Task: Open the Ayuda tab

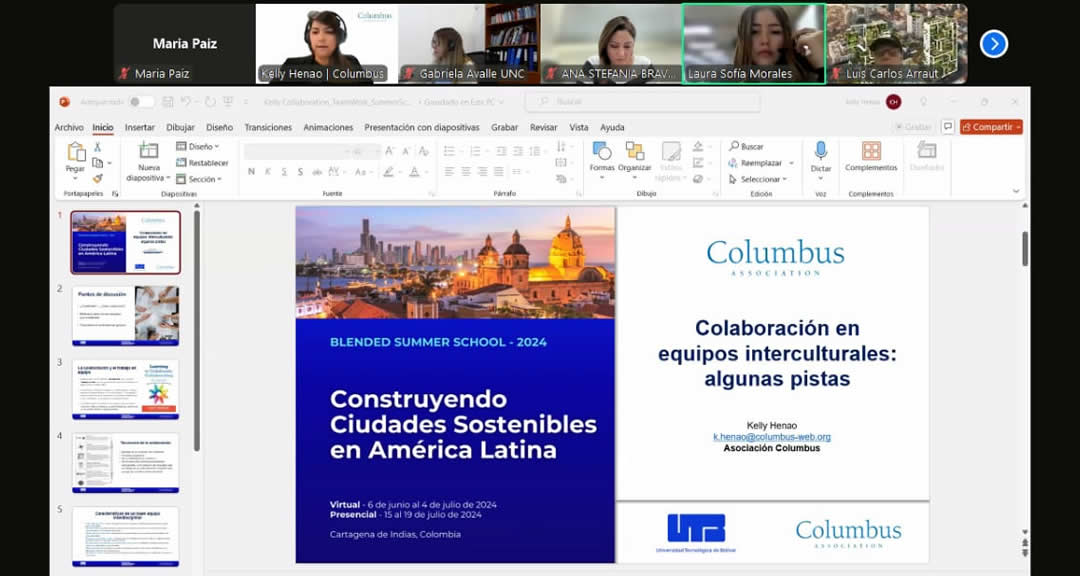Action: tap(612, 127)
